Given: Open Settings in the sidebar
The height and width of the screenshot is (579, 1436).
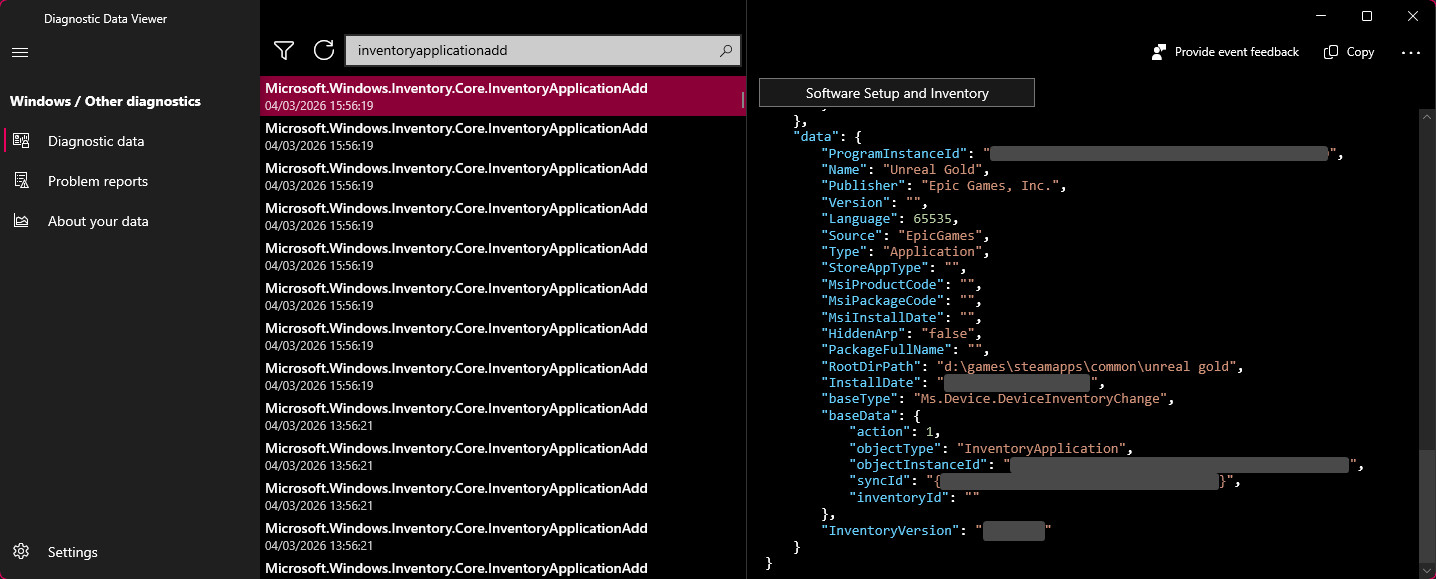Looking at the screenshot, I should tap(72, 552).
